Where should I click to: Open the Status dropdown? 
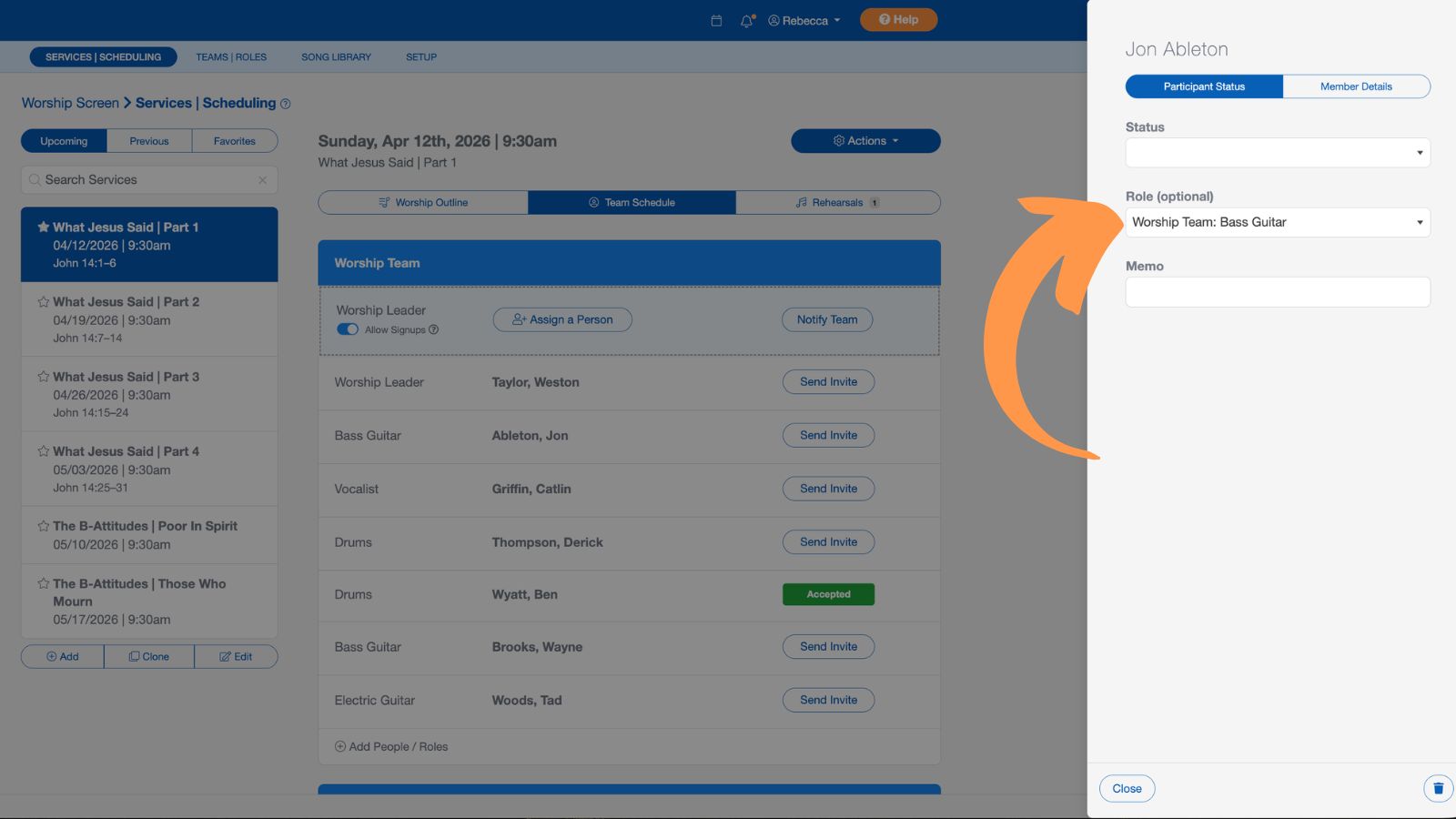(1278, 152)
